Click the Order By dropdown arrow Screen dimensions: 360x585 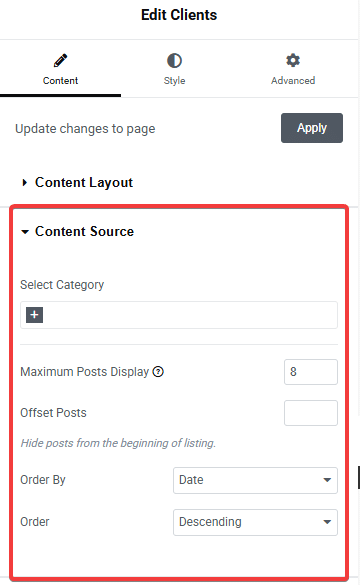tap(327, 480)
